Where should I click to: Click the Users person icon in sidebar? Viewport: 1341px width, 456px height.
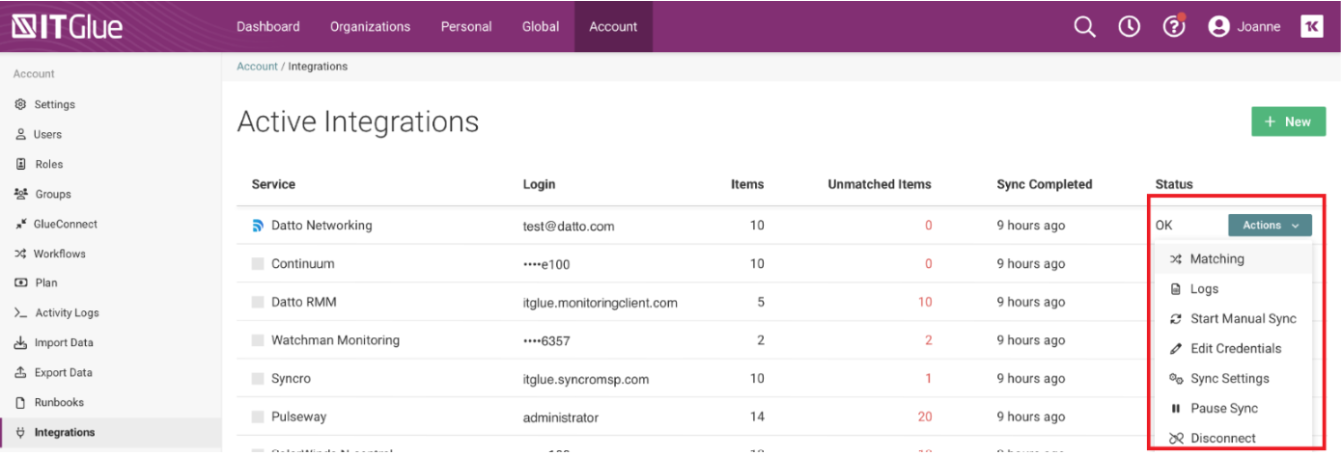[x=20, y=134]
